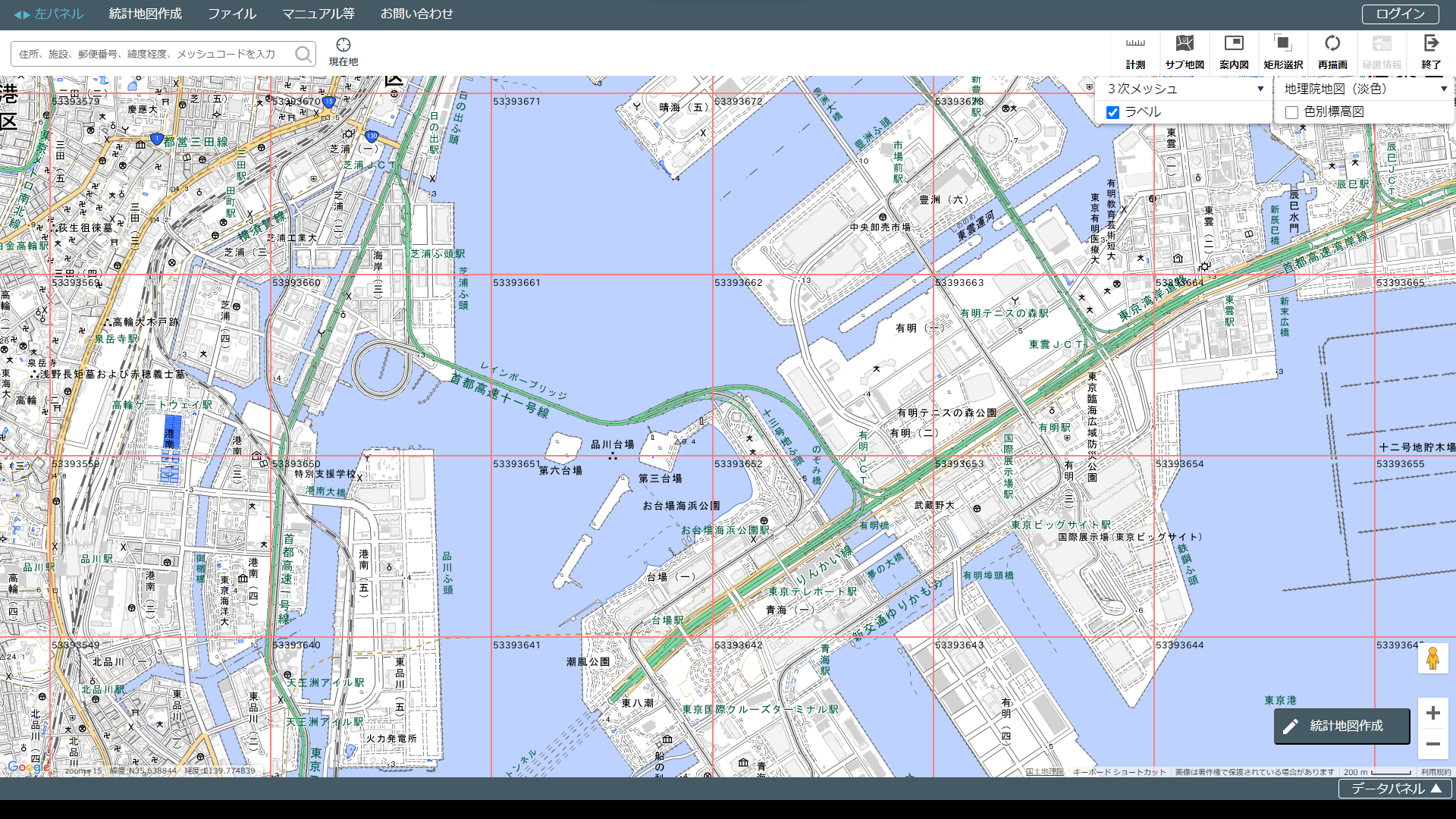Click the 案内図 guide map icon
Viewport: 1456px width, 819px height.
point(1234,45)
